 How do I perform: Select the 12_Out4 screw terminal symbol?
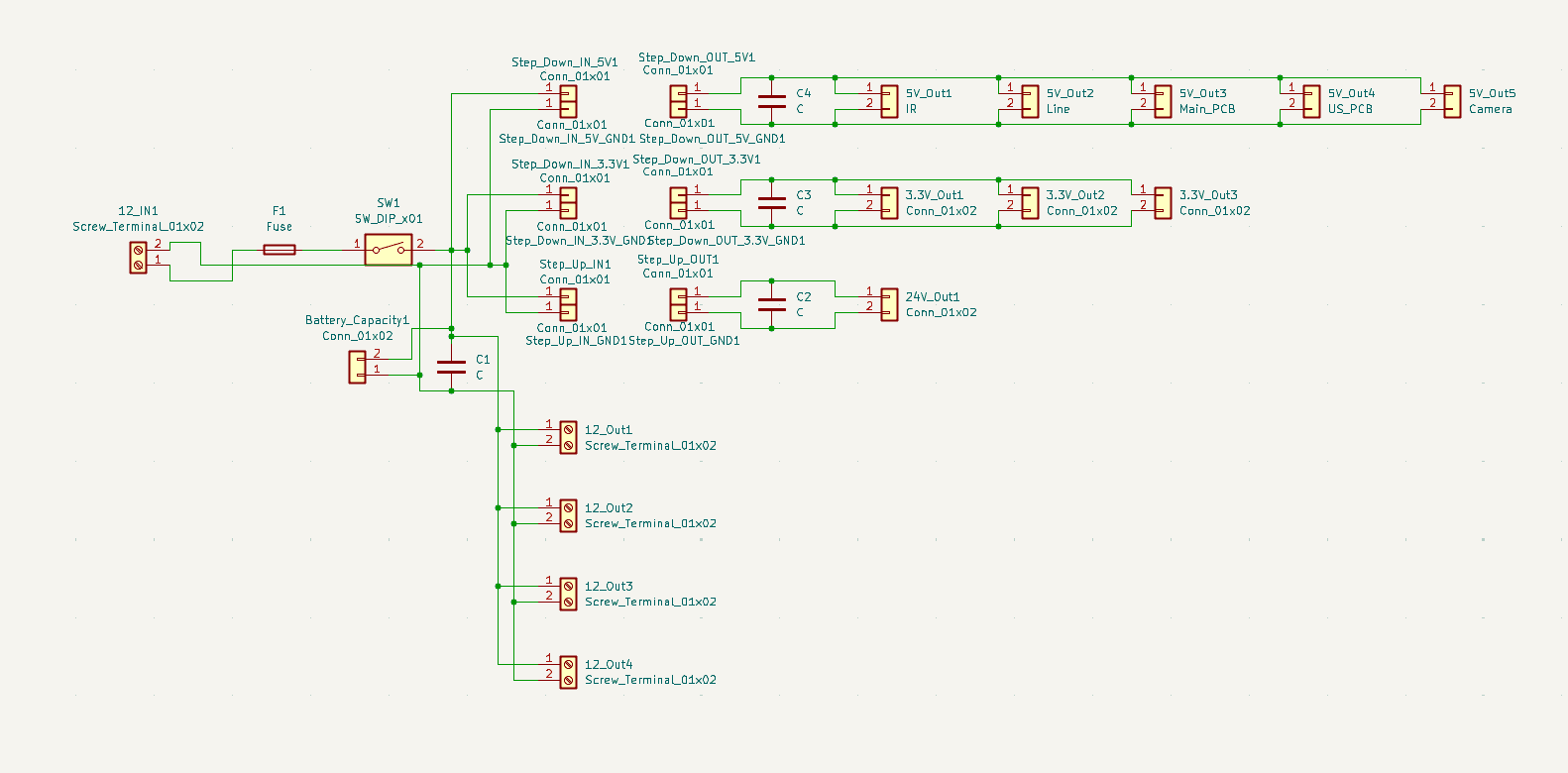coord(568,672)
